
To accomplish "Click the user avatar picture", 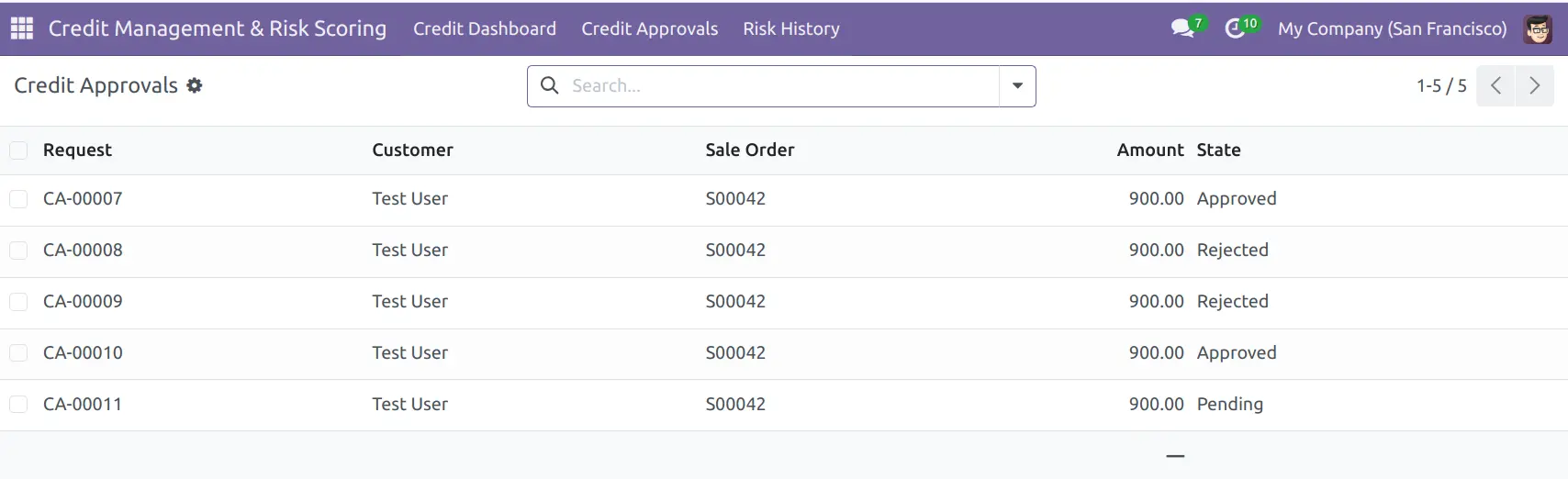I will coord(1538,28).
